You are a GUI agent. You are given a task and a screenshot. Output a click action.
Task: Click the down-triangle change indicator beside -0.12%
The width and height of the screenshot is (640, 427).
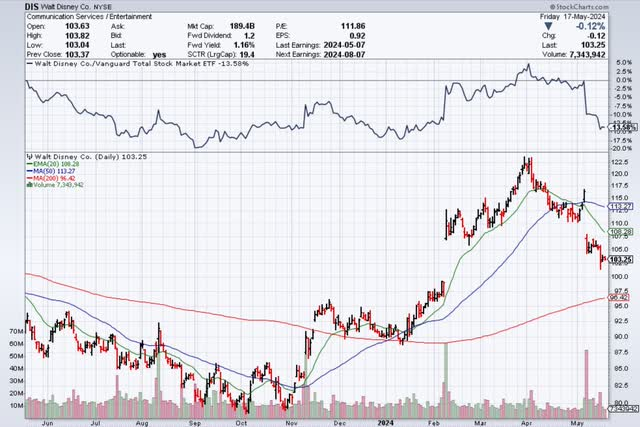point(549,26)
